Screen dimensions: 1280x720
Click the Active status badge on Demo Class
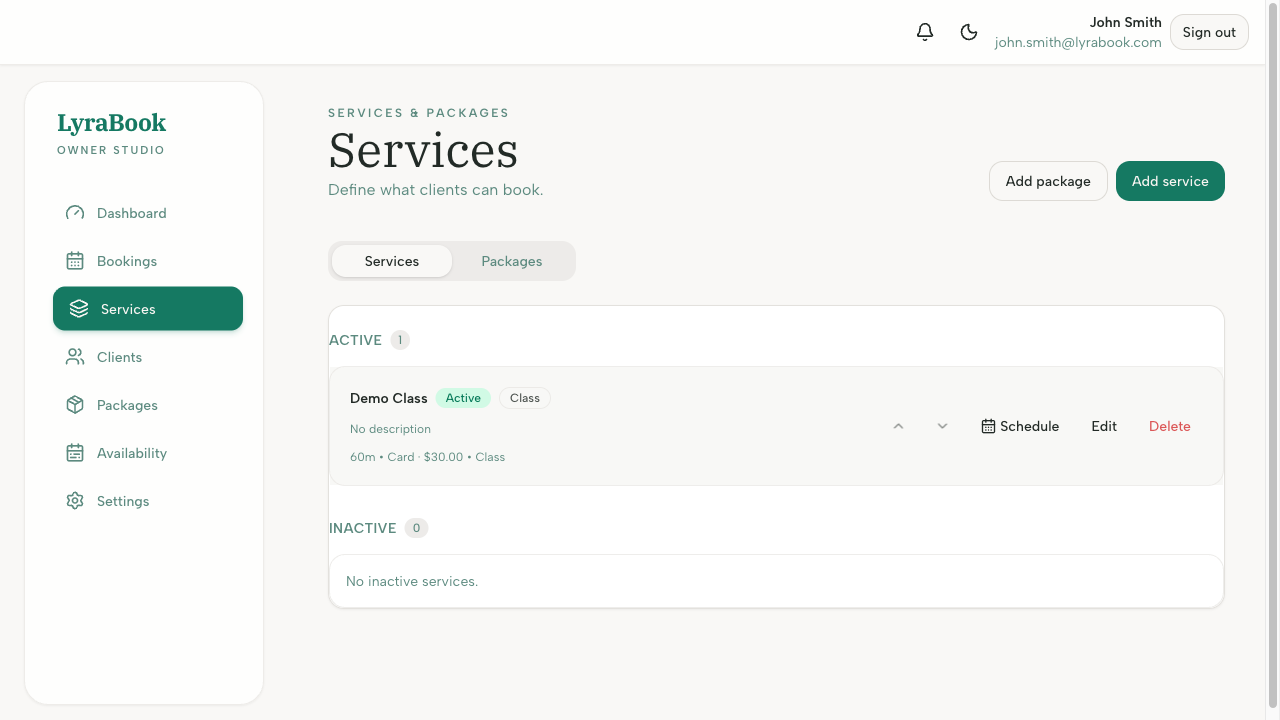pos(462,397)
